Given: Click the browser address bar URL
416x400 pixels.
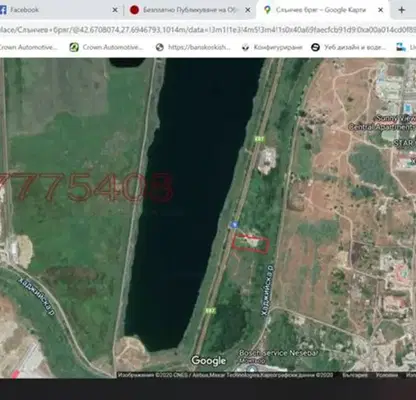Looking at the screenshot, I should coord(208,30).
